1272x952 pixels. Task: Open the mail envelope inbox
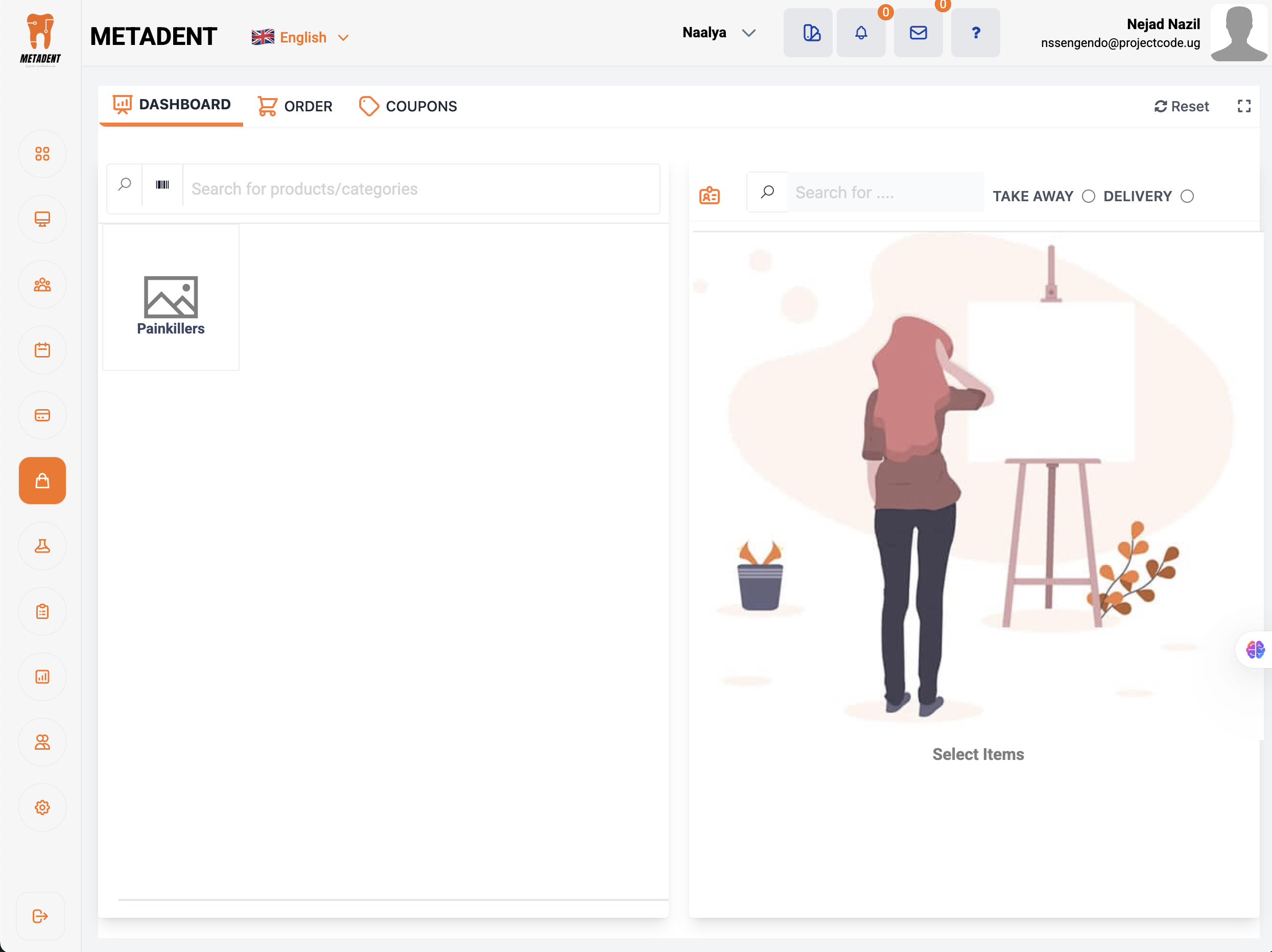(x=918, y=33)
